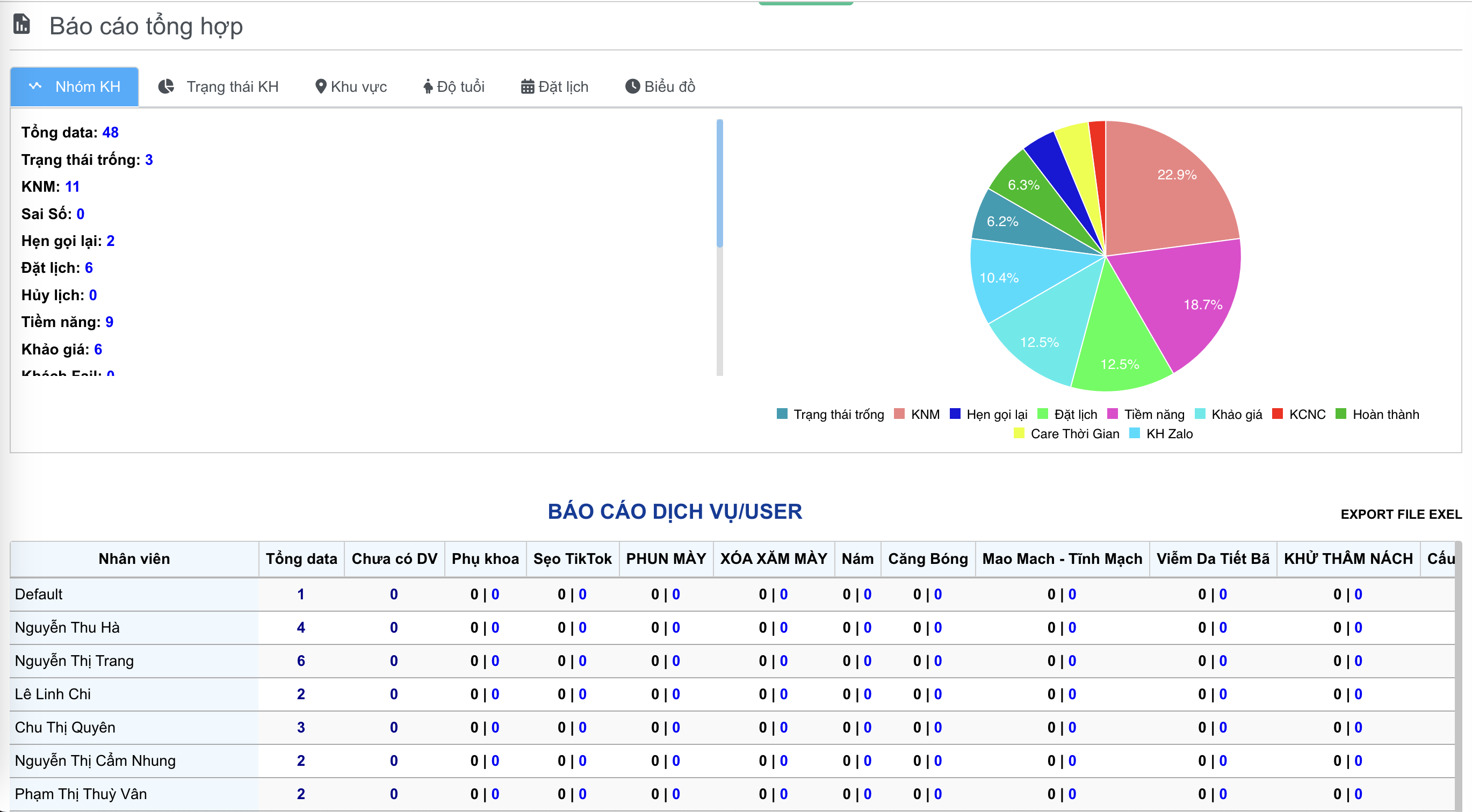1472x812 pixels.
Task: Click Nguyễn Thu Hà's Chưa có DV value
Action: pyautogui.click(x=394, y=627)
